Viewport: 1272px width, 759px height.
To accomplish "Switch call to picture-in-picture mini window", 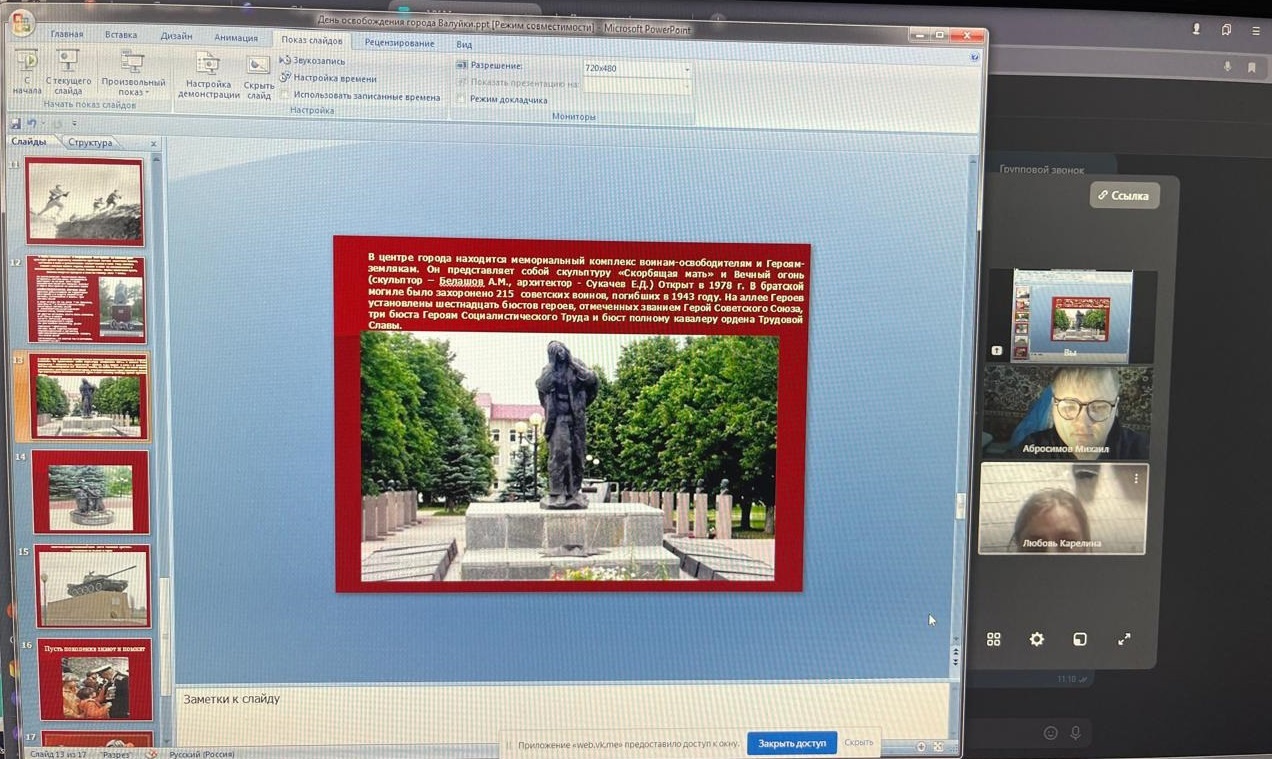I will 1080,639.
